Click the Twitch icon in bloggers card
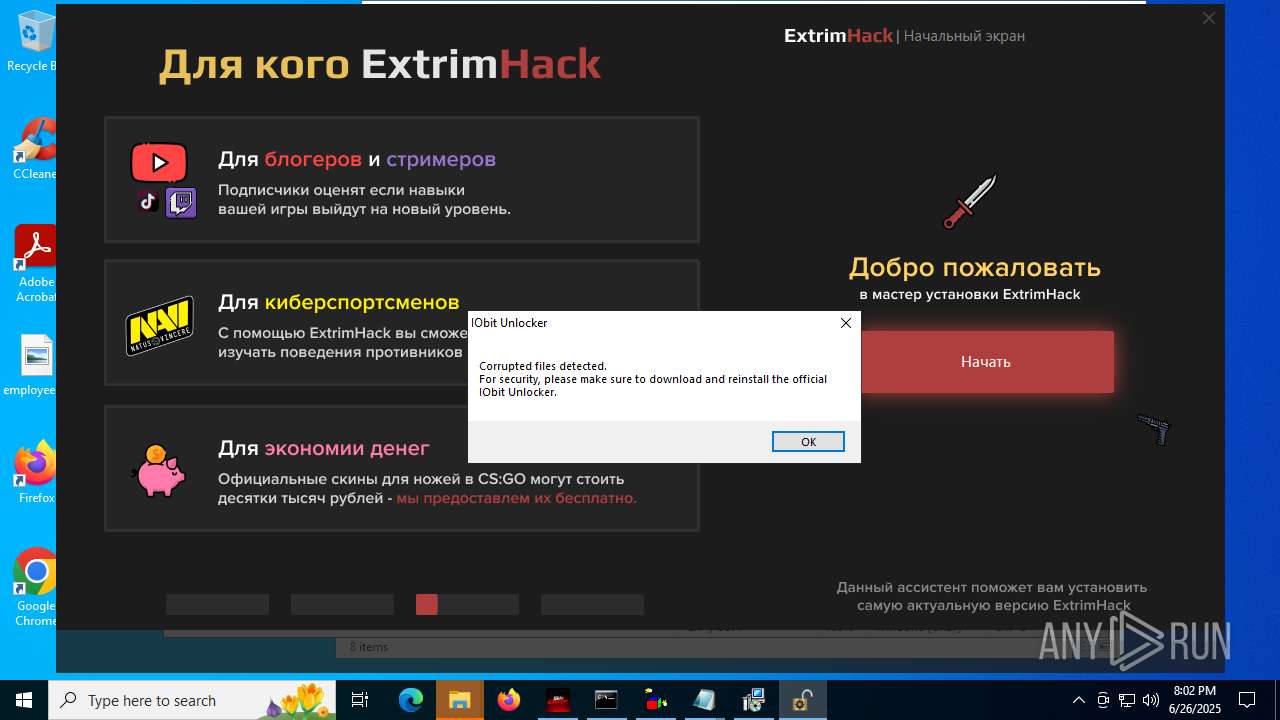The height and width of the screenshot is (720, 1280). click(181, 202)
